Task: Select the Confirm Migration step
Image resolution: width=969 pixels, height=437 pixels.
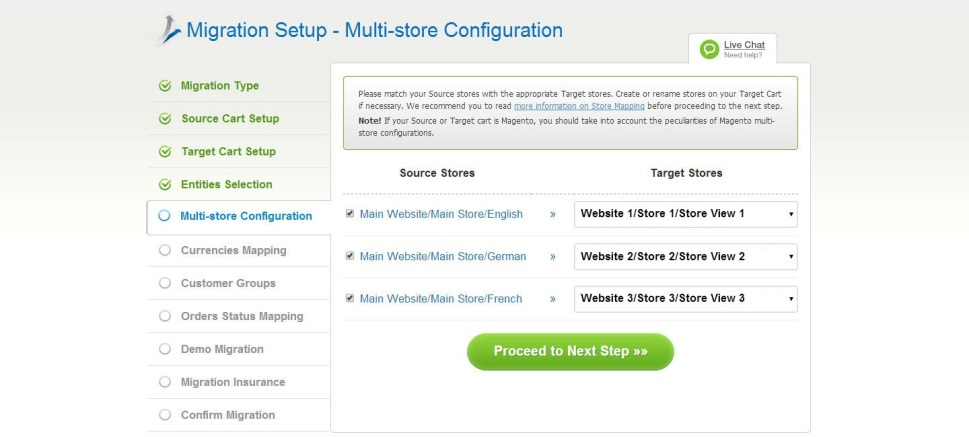Action: [x=227, y=415]
